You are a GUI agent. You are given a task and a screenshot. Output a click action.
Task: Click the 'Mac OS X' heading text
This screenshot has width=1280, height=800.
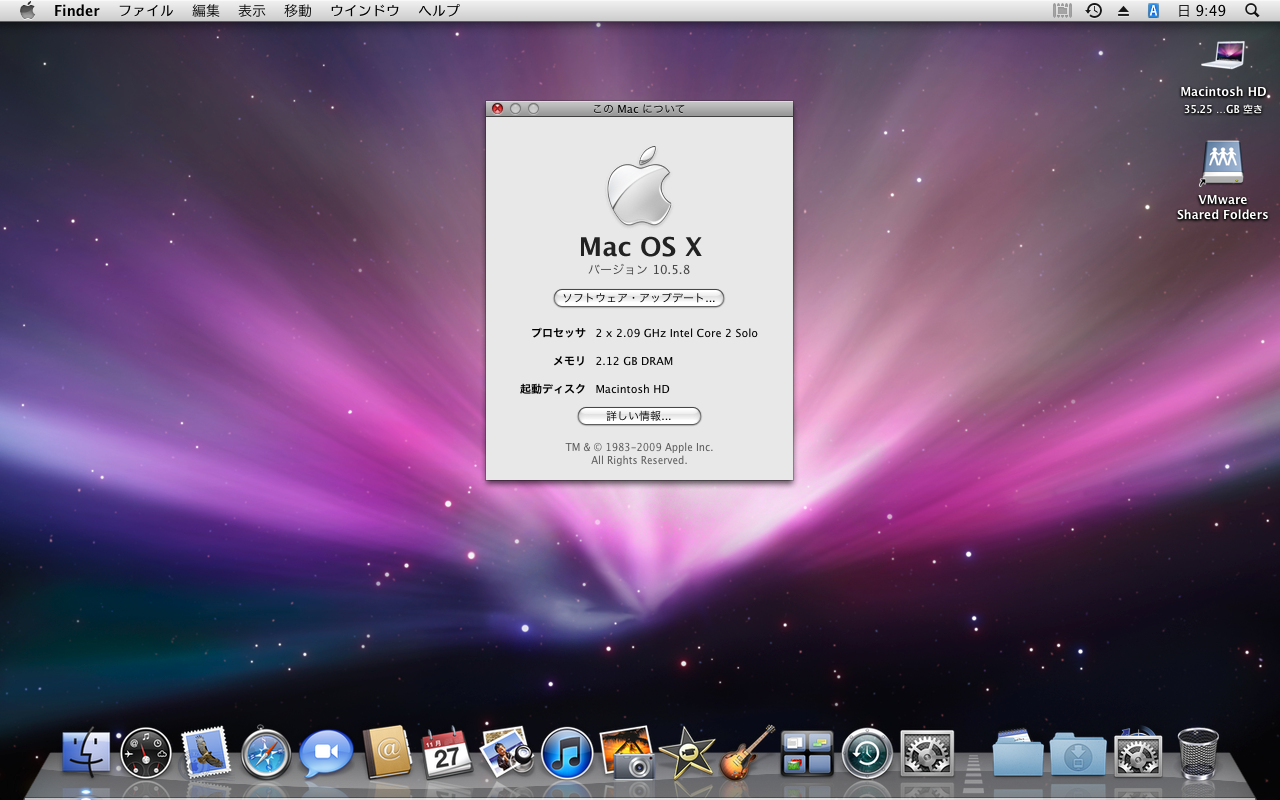[640, 246]
